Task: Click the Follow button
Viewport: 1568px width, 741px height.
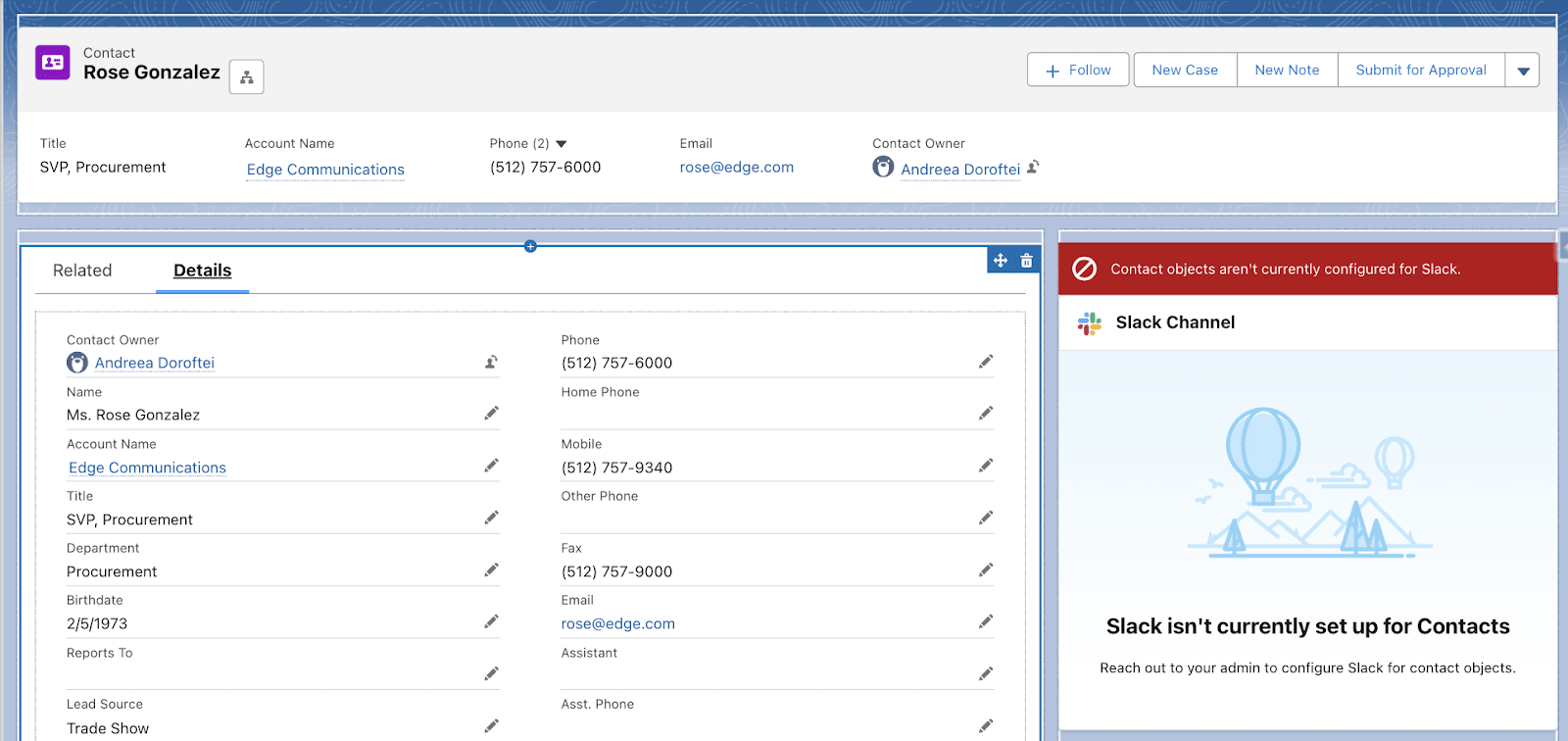Action: pos(1078,71)
